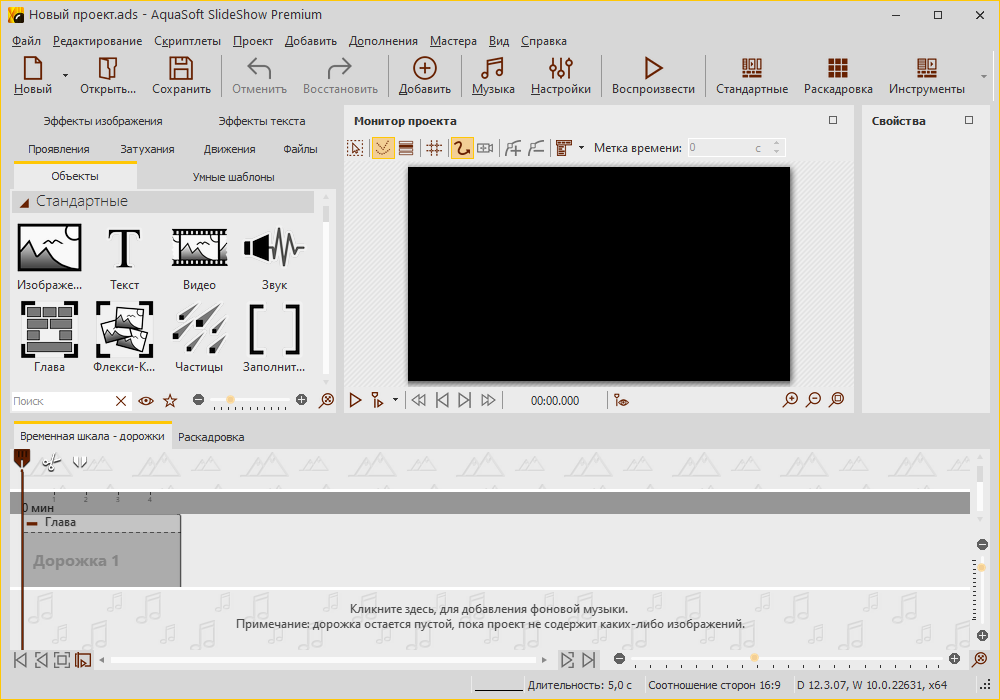Collapse the Глава chapter with minus
The height and width of the screenshot is (700, 1000).
pyautogui.click(x=32, y=523)
